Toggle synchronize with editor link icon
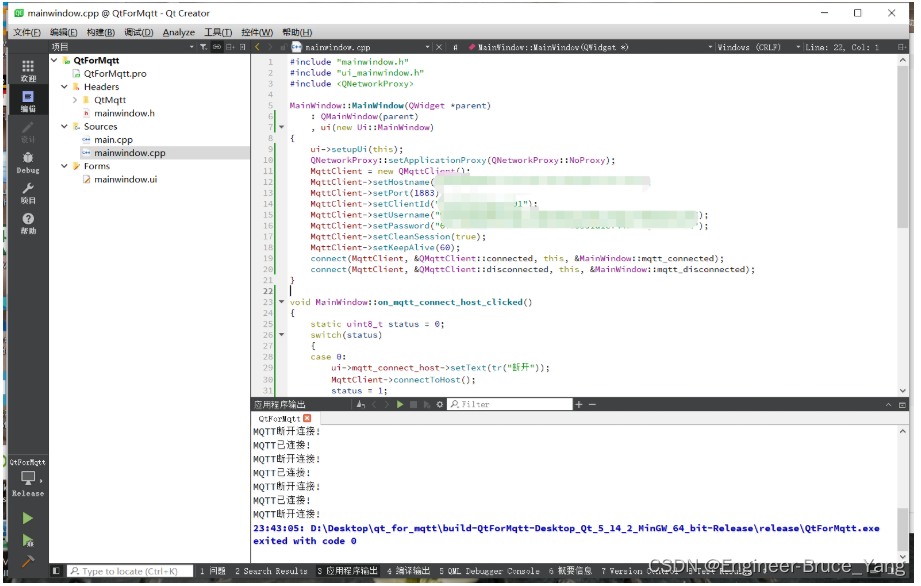The height and width of the screenshot is (586, 921). [217, 47]
